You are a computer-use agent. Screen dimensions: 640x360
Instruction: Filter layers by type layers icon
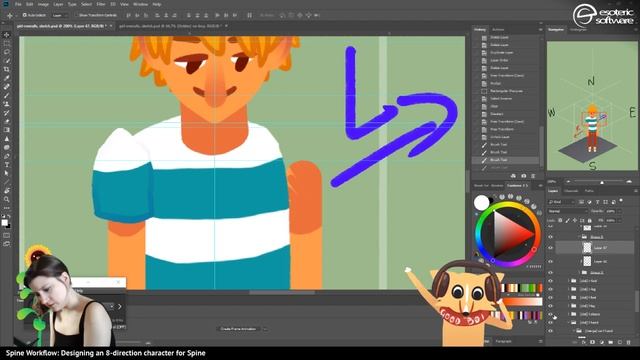(x=598, y=202)
